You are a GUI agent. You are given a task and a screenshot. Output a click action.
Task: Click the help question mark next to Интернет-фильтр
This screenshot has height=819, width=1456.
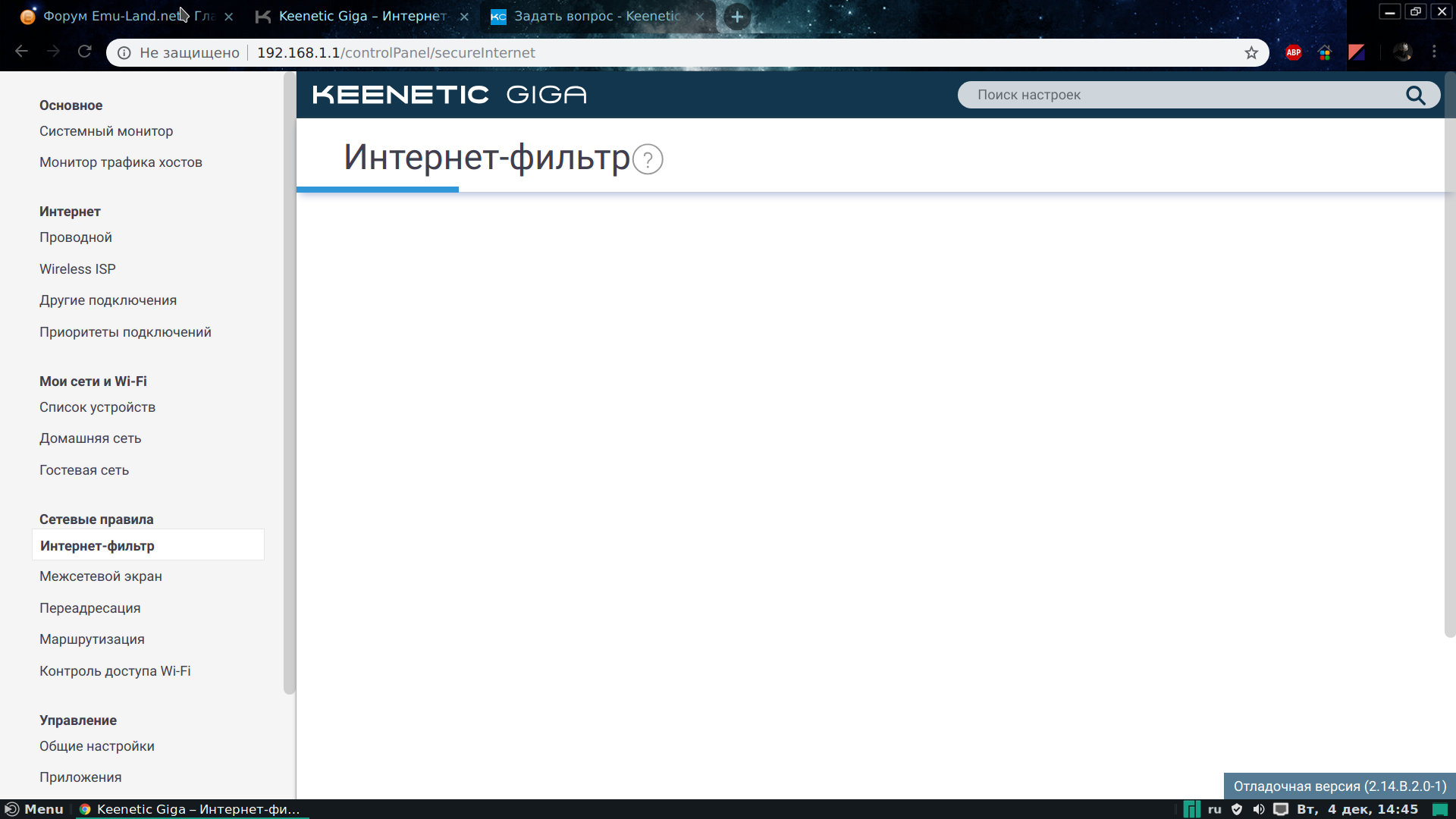[x=648, y=159]
